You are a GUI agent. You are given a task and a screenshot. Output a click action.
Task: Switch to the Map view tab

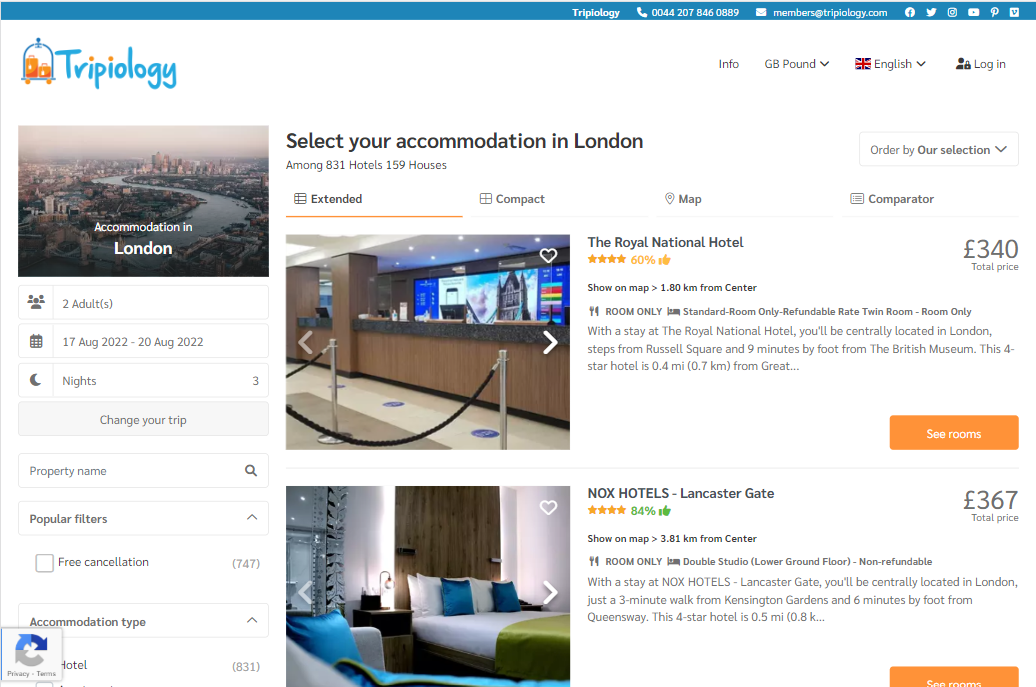683,199
